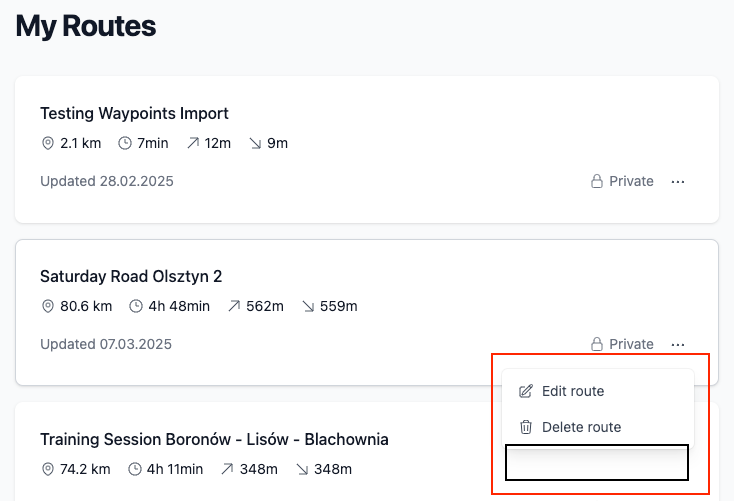Click lock icon on Saturday Road Olsztyn card
This screenshot has height=501, width=734.
coord(597,344)
